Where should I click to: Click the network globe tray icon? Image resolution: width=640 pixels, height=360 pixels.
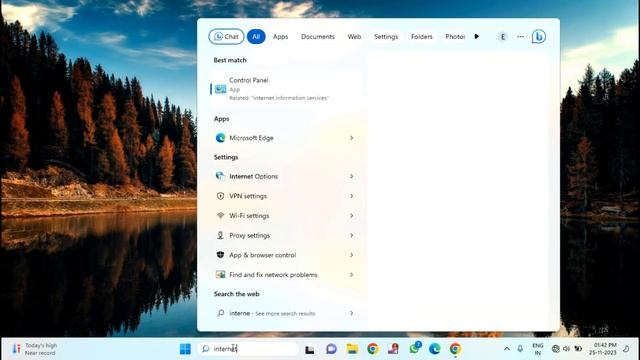click(x=556, y=349)
